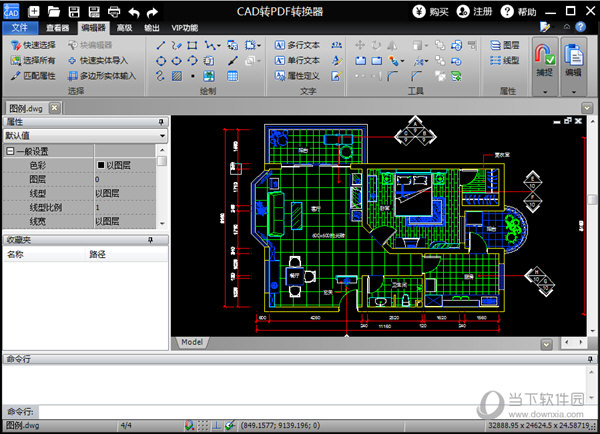Click the text style brush icon

(336, 60)
